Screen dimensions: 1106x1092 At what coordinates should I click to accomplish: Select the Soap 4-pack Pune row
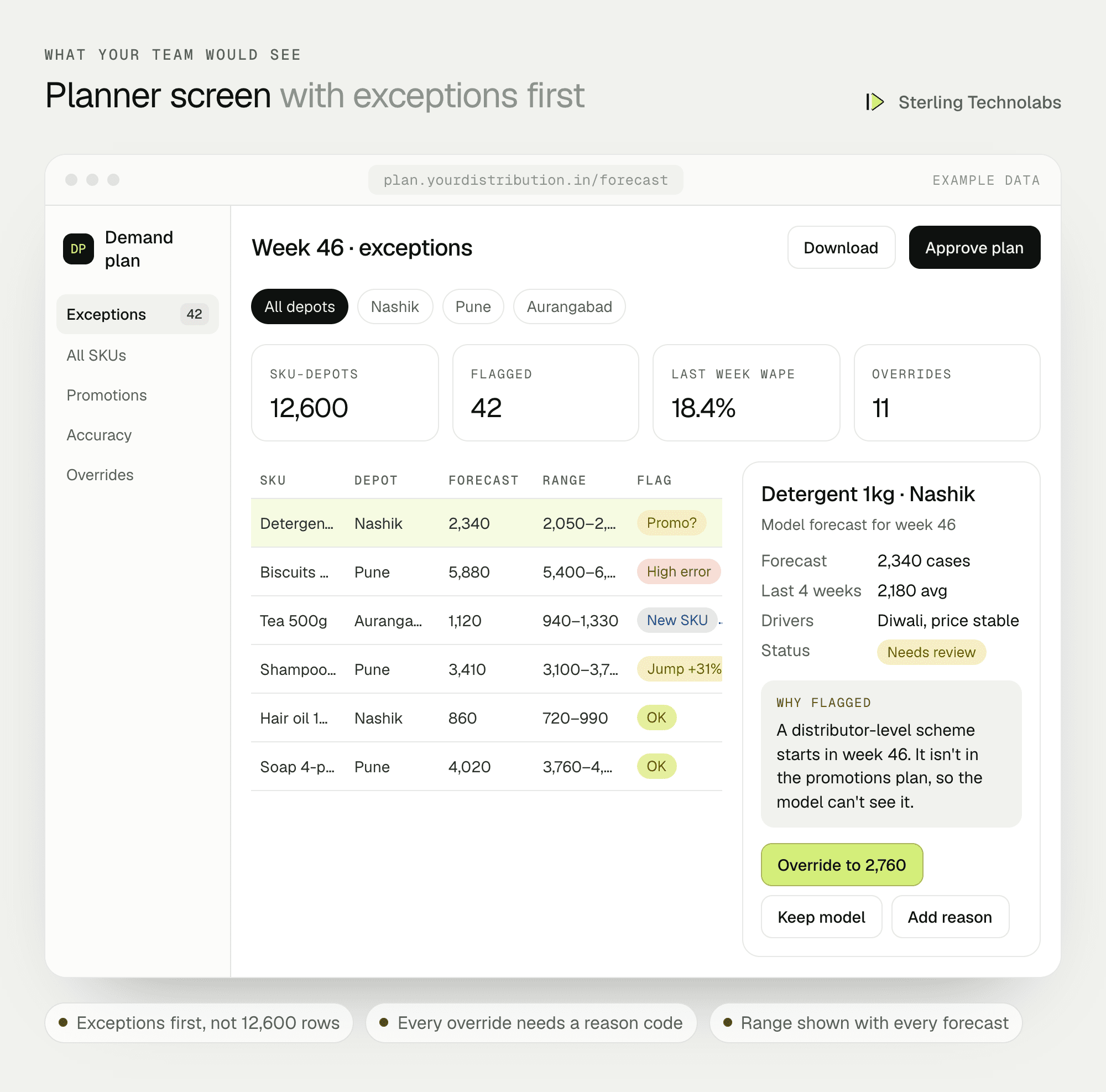487,767
